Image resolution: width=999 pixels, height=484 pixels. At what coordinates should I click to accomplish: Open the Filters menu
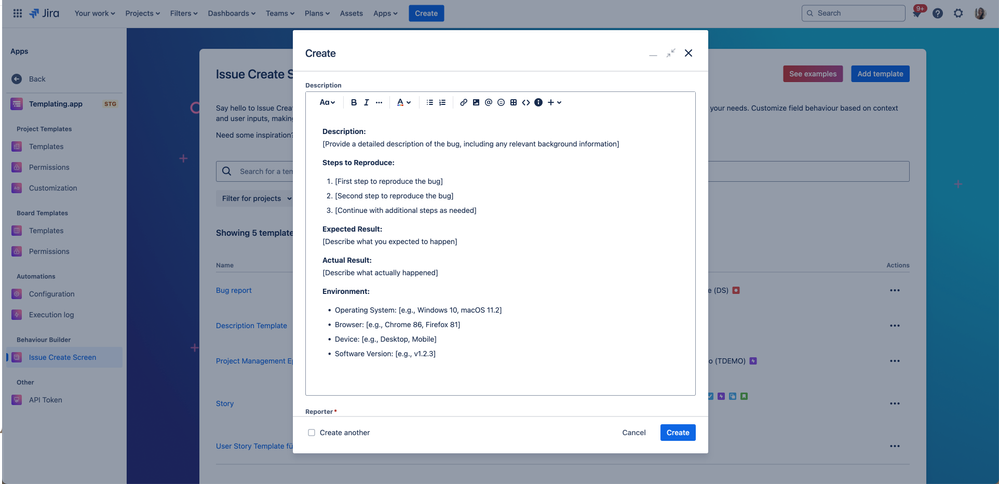coord(184,13)
